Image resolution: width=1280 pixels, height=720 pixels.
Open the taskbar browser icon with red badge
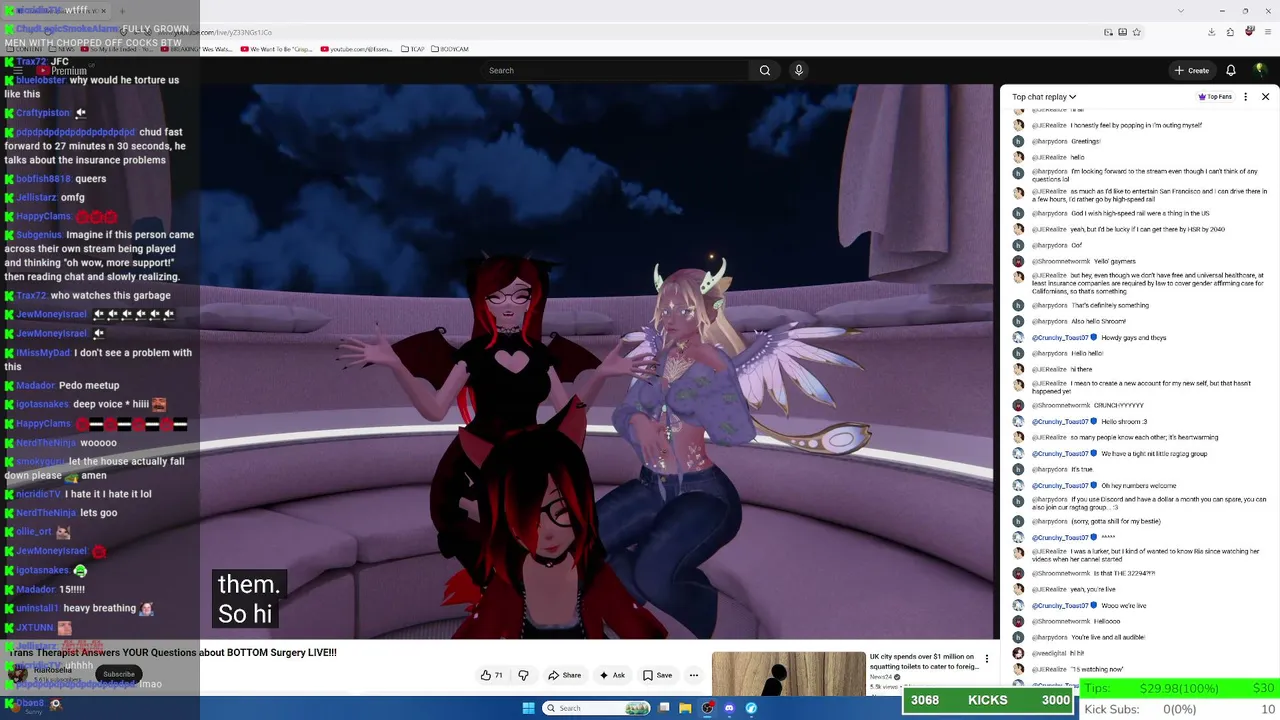coord(708,708)
